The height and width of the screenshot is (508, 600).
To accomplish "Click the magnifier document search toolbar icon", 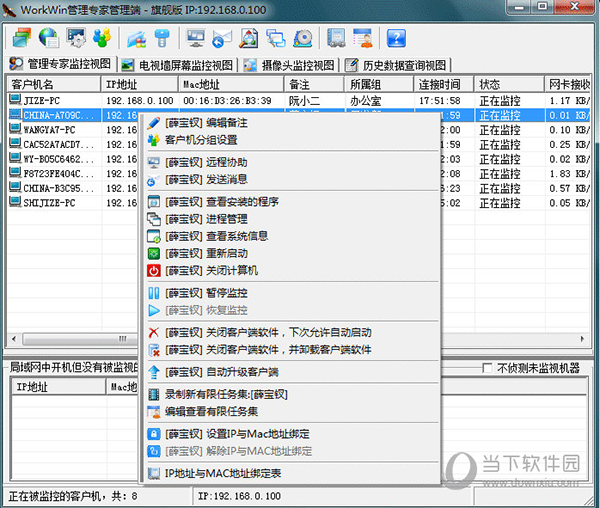I will point(249,38).
